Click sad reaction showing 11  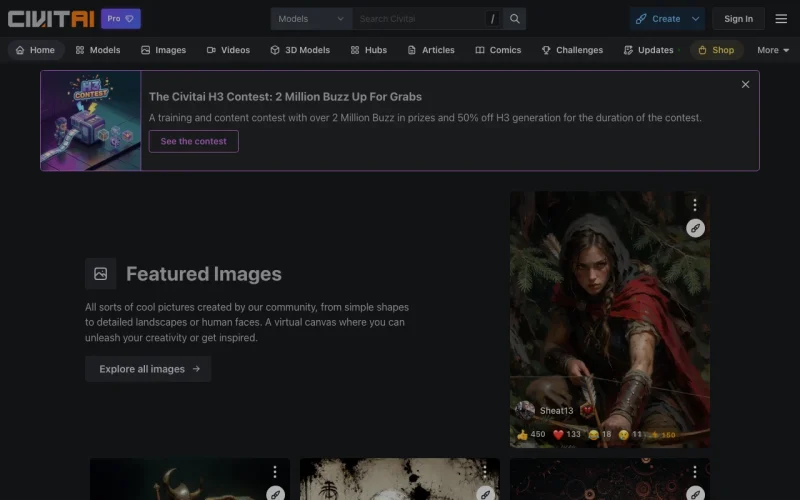point(630,435)
